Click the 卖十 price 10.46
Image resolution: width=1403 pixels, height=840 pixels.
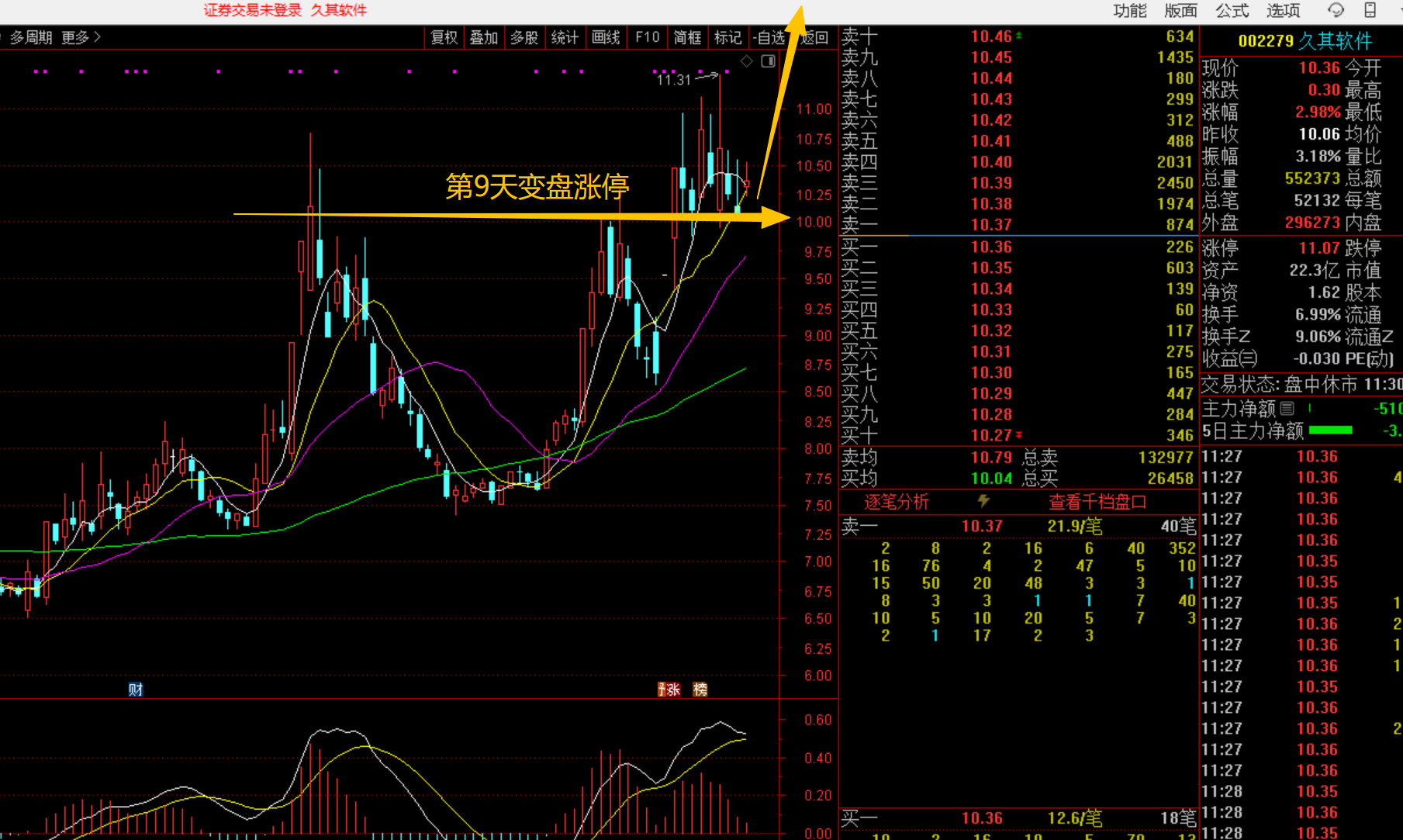991,36
